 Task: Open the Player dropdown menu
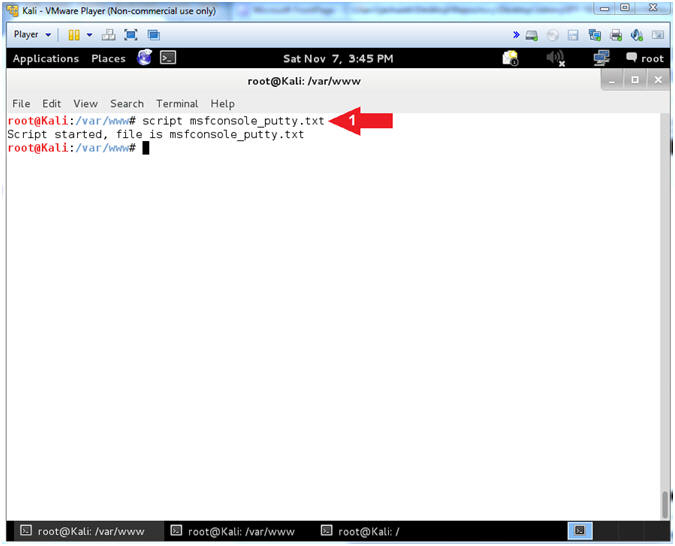32,34
